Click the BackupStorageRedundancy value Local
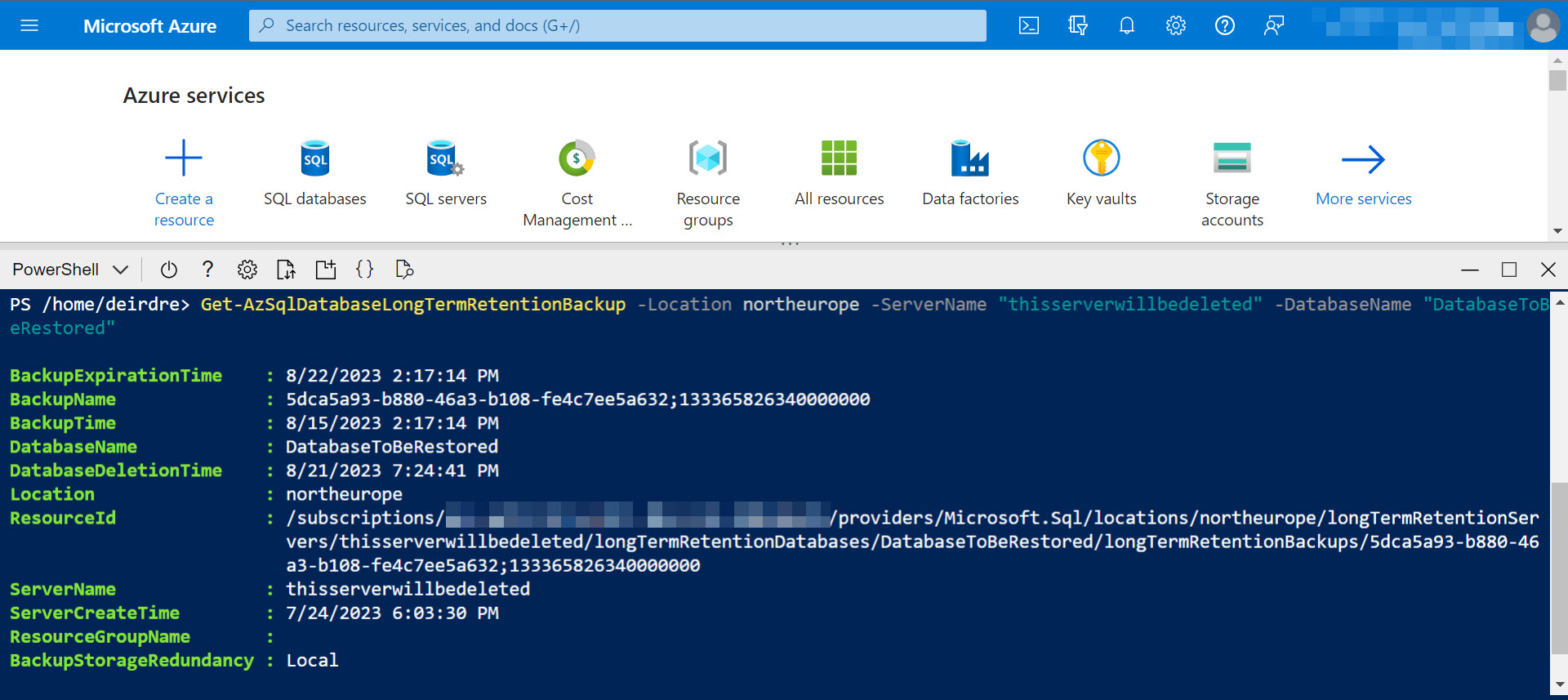 312,660
